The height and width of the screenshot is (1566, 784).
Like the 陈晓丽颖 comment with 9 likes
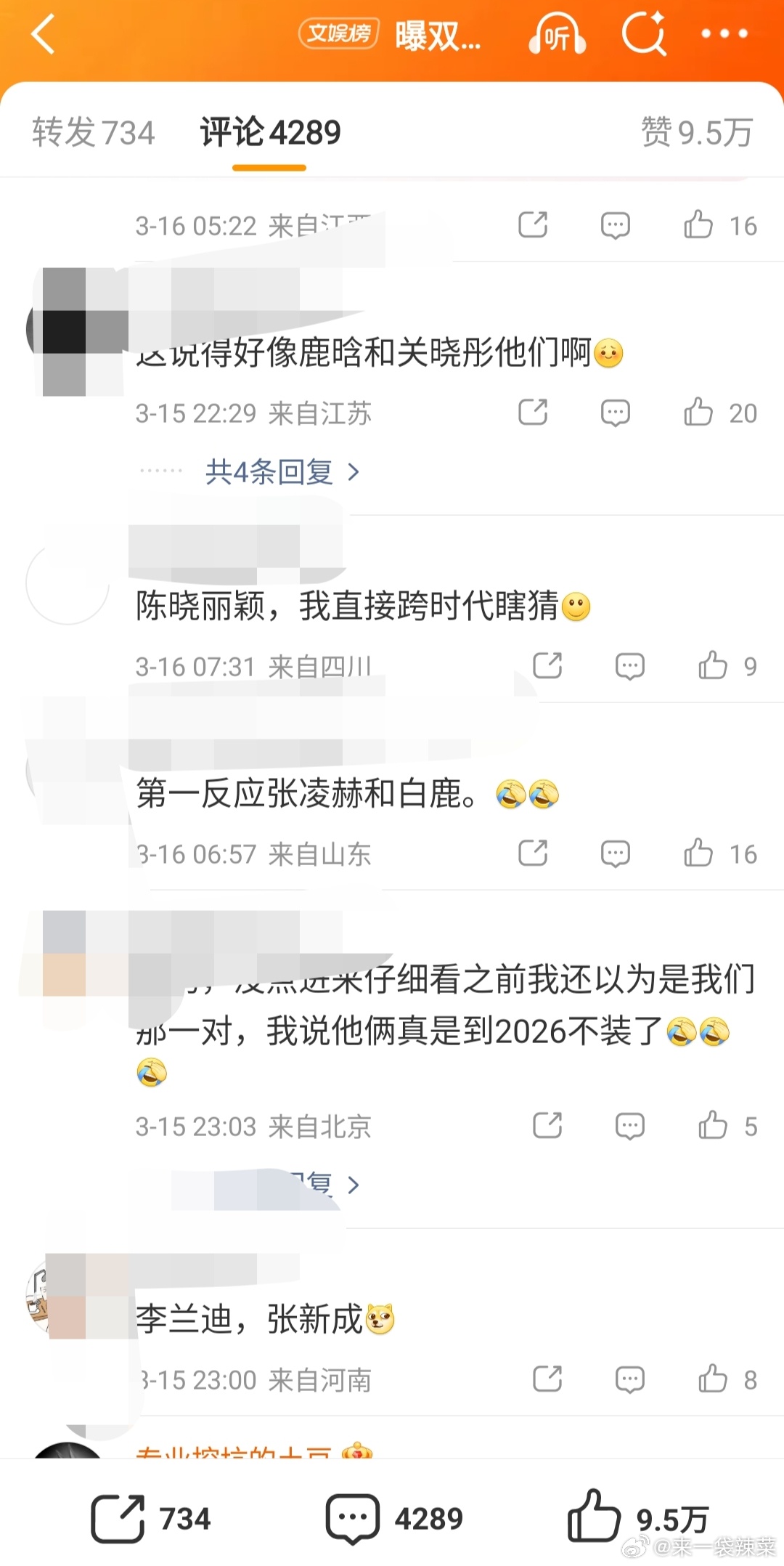coord(713,665)
